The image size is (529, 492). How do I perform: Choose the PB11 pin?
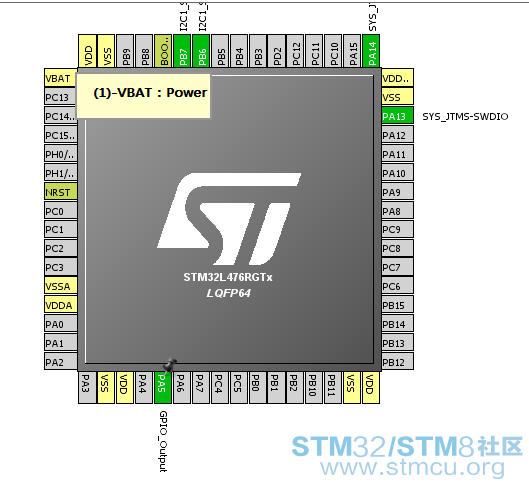(333, 387)
